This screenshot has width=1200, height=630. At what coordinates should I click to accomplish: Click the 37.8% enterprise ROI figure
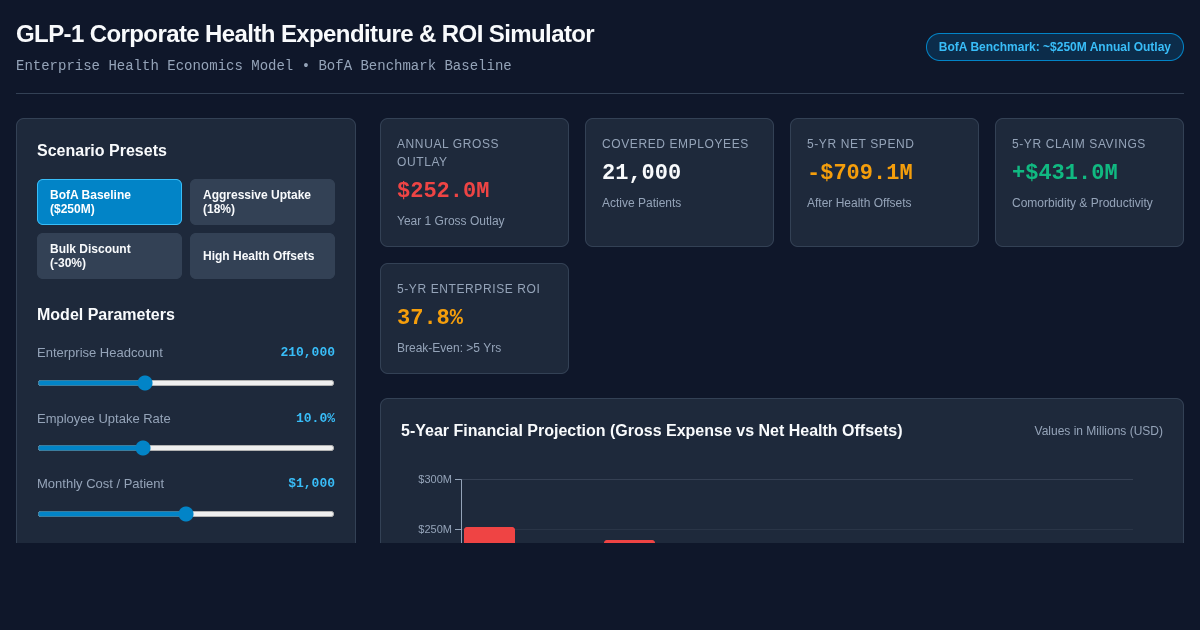point(430,318)
